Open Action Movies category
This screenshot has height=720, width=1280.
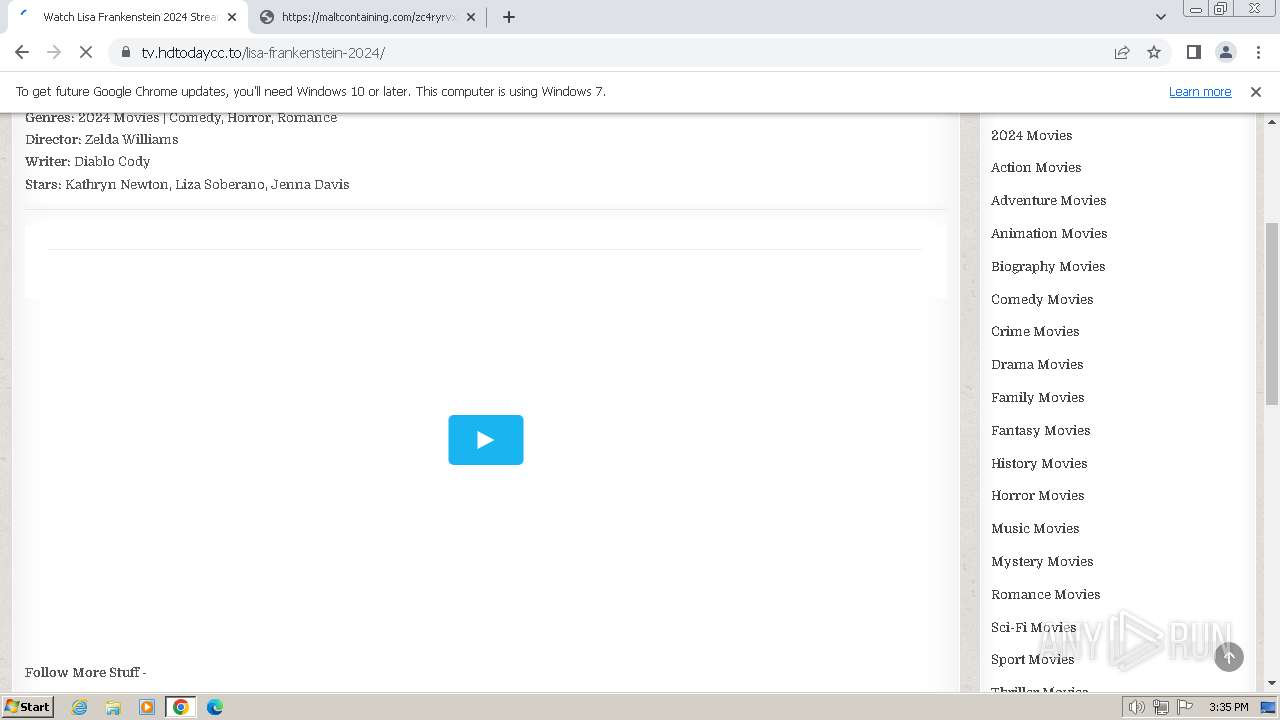(x=1036, y=167)
